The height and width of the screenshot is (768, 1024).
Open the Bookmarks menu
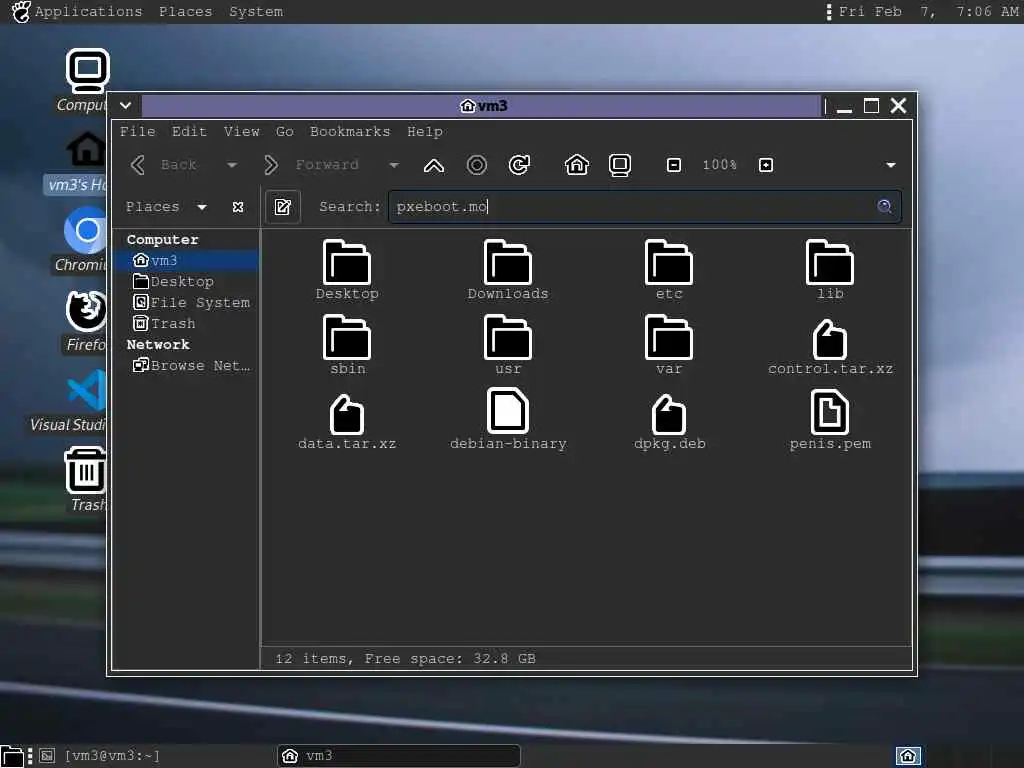coord(350,131)
